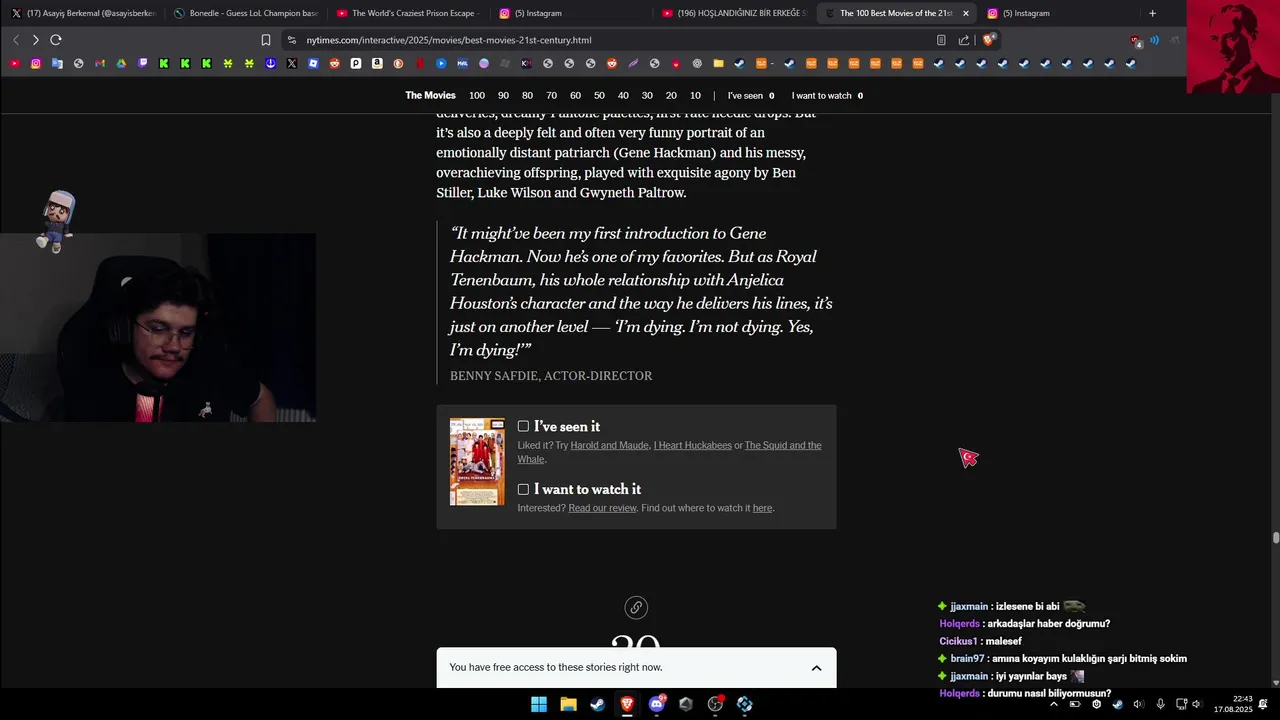Open the Google Drive bookmark icon
1280x720 pixels.
tap(121, 63)
